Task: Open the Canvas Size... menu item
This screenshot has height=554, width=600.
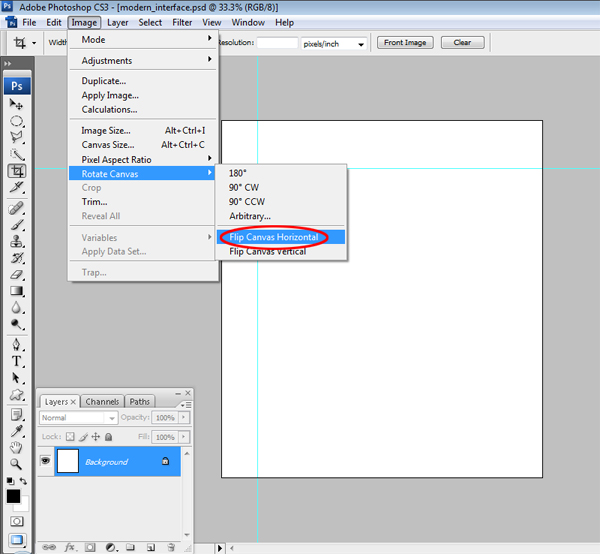Action: click(142, 145)
